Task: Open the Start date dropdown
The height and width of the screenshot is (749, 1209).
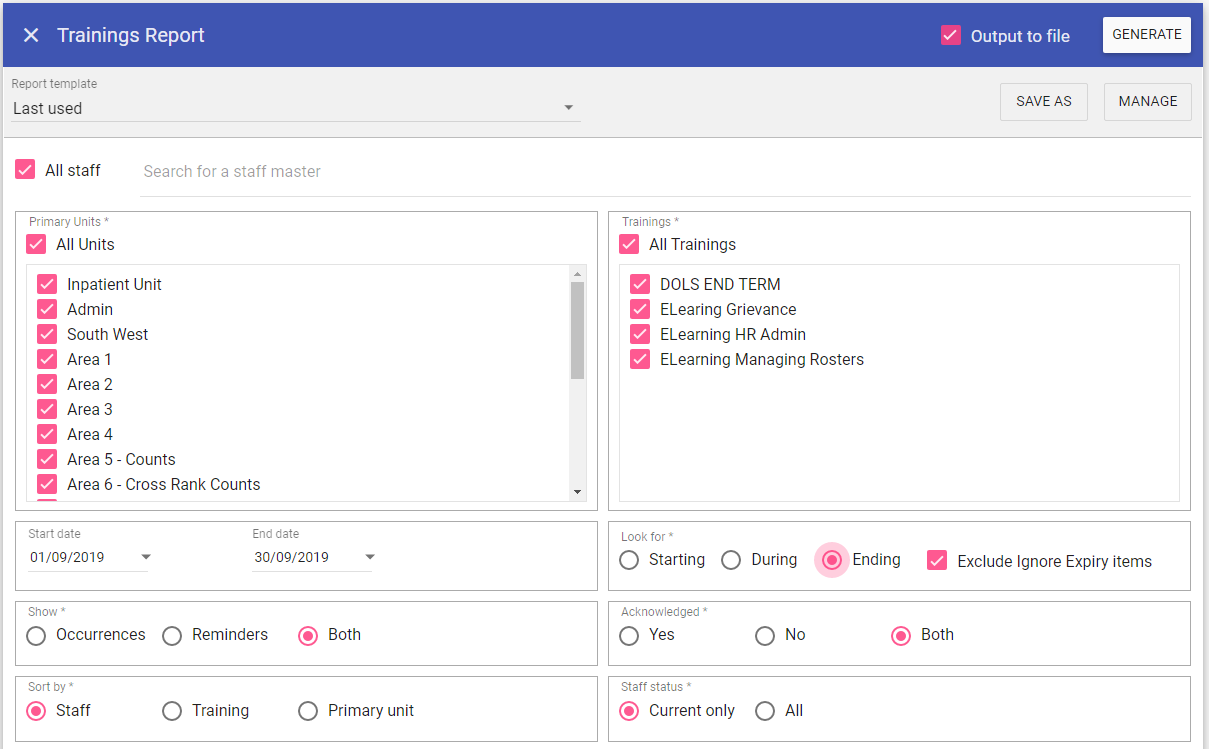Action: point(146,557)
